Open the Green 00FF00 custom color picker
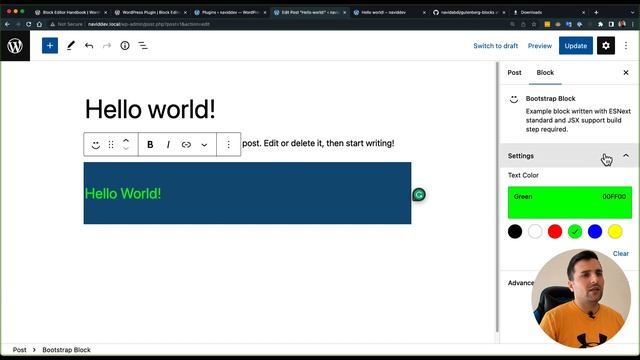The height and width of the screenshot is (360, 640). click(x=569, y=202)
